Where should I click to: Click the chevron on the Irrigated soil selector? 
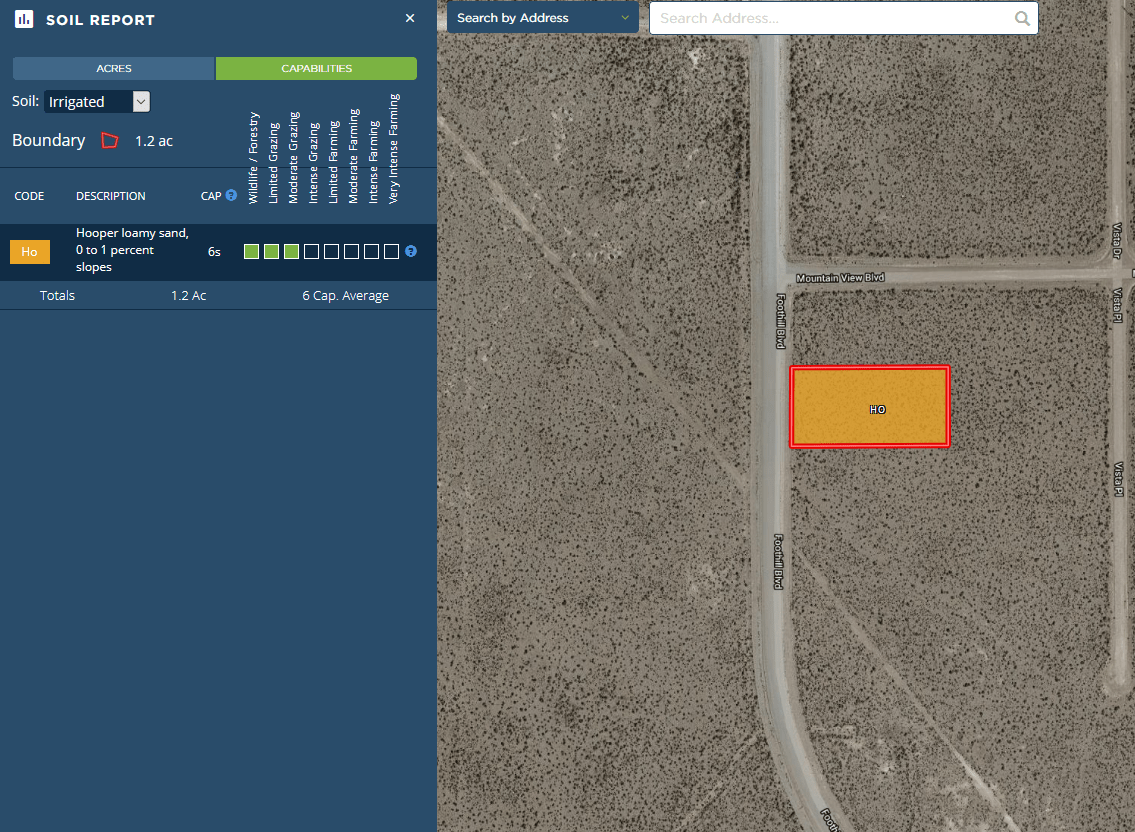tap(140, 101)
